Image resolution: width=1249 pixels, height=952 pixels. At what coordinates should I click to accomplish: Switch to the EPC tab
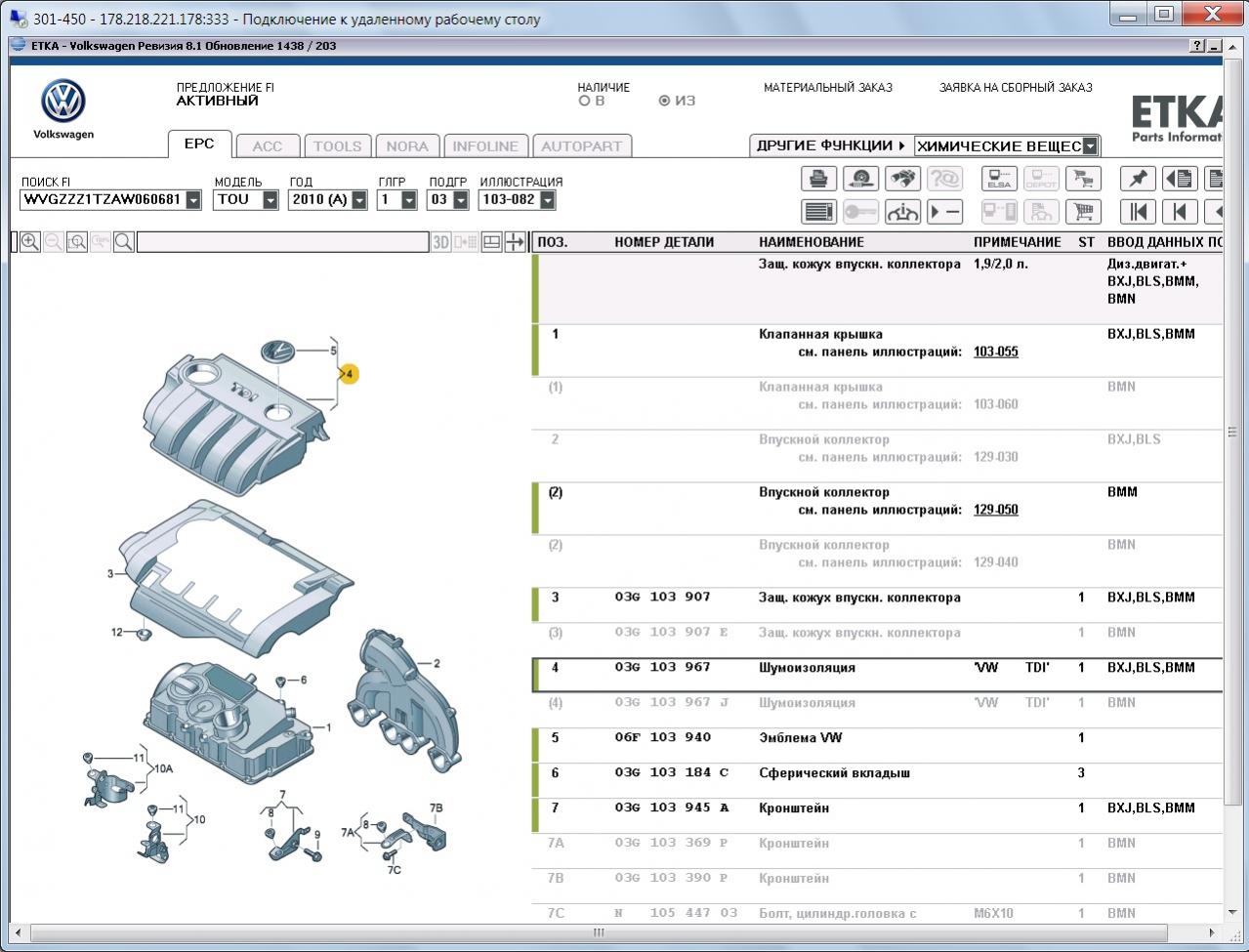click(x=199, y=144)
